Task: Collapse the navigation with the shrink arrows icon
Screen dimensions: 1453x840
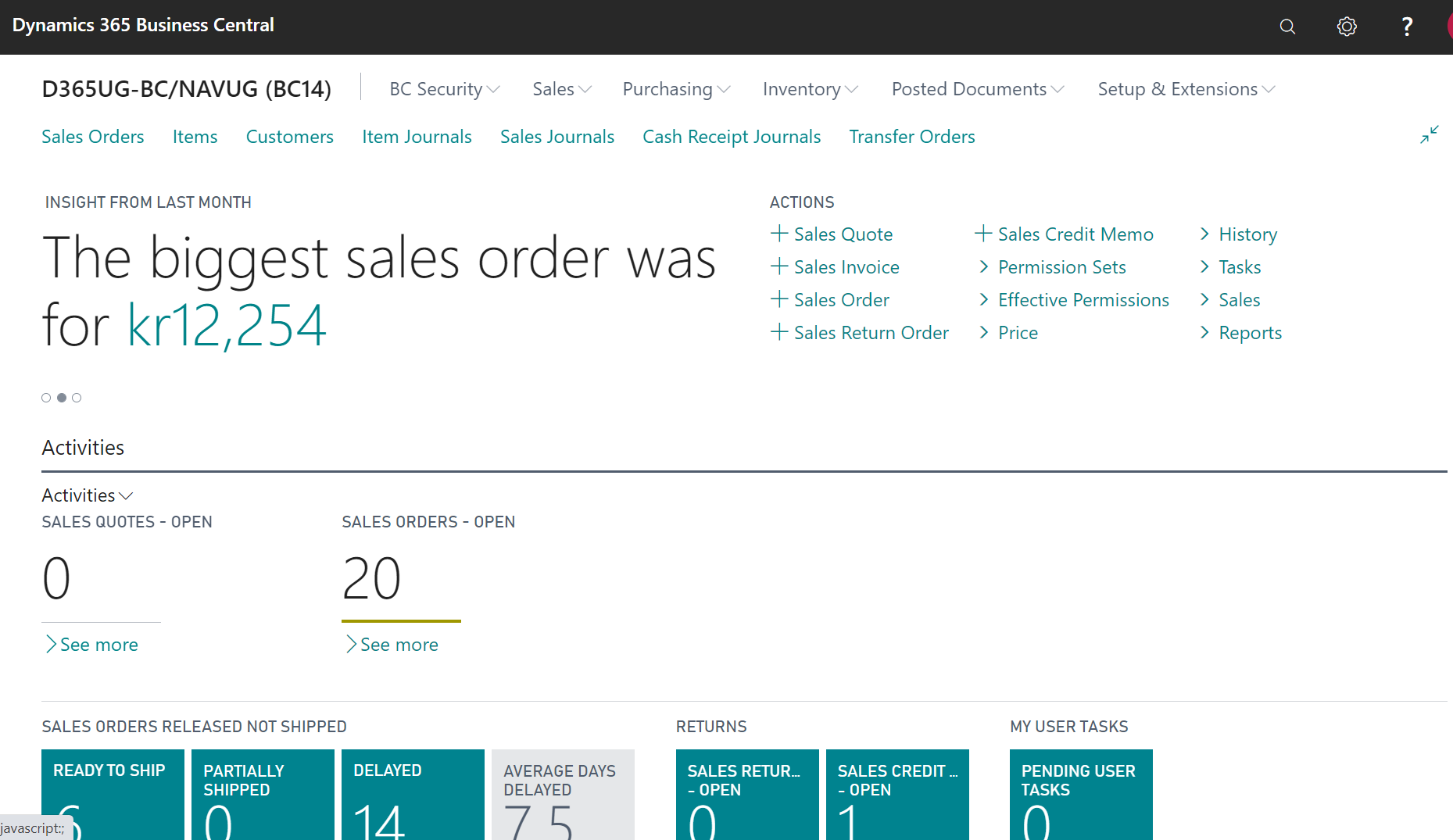Action: (1429, 134)
